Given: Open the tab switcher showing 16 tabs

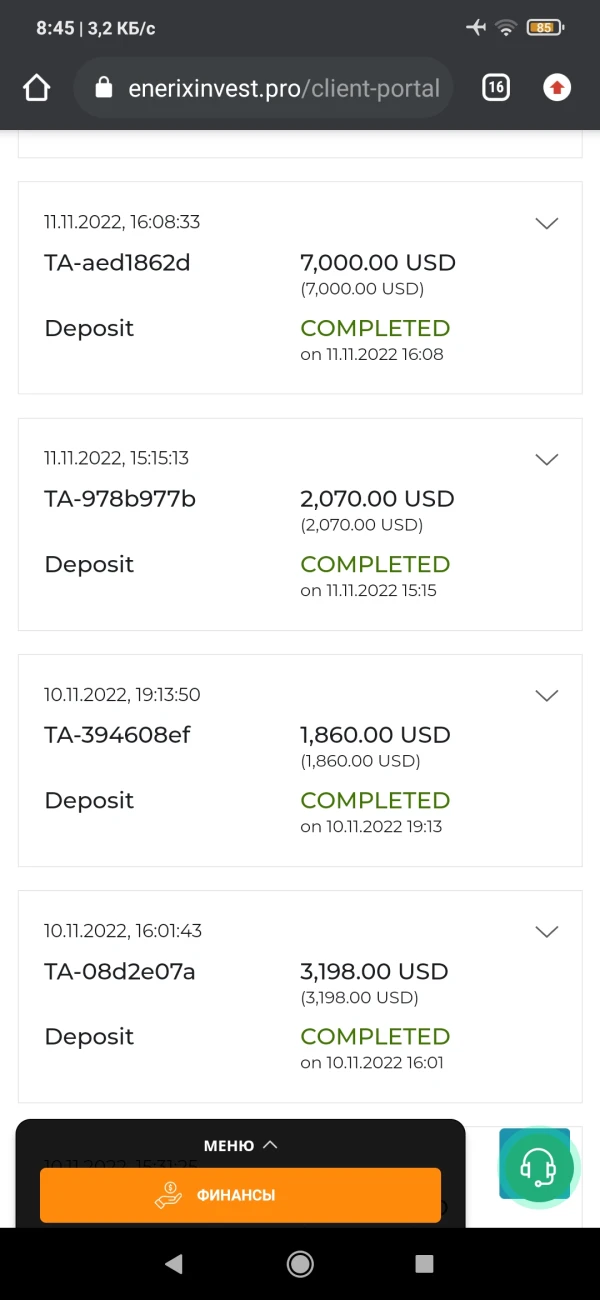Looking at the screenshot, I should point(495,88).
